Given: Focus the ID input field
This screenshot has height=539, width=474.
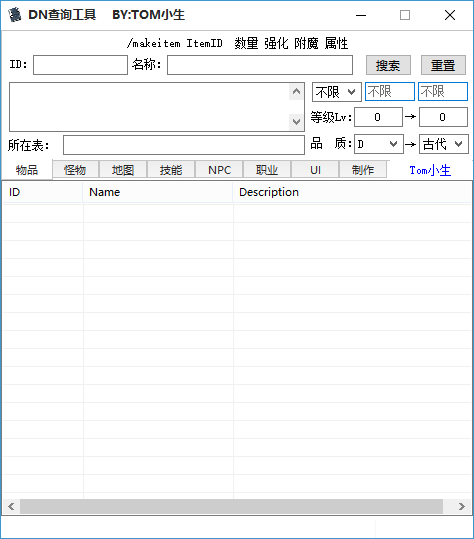Looking at the screenshot, I should coord(80,65).
